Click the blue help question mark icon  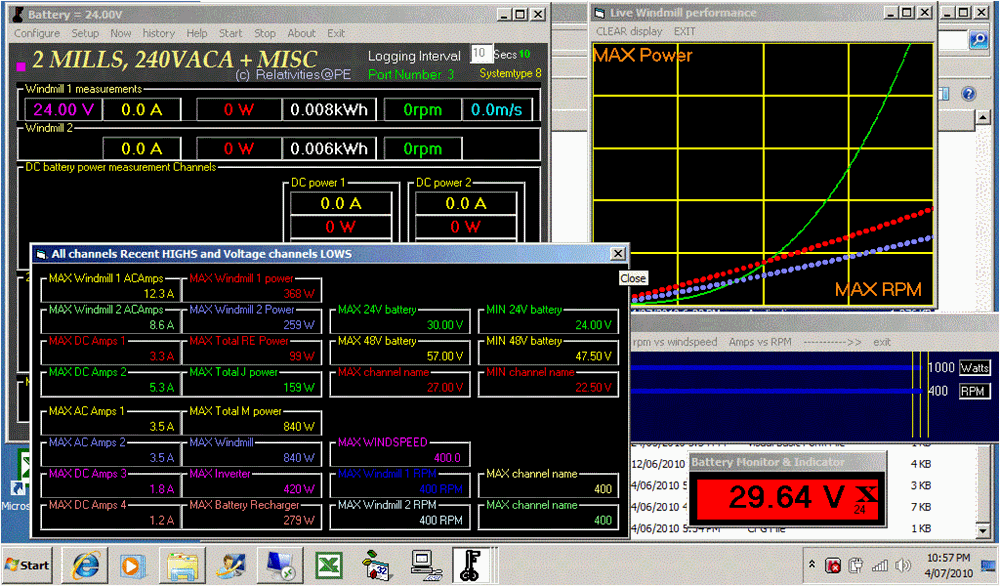967,93
